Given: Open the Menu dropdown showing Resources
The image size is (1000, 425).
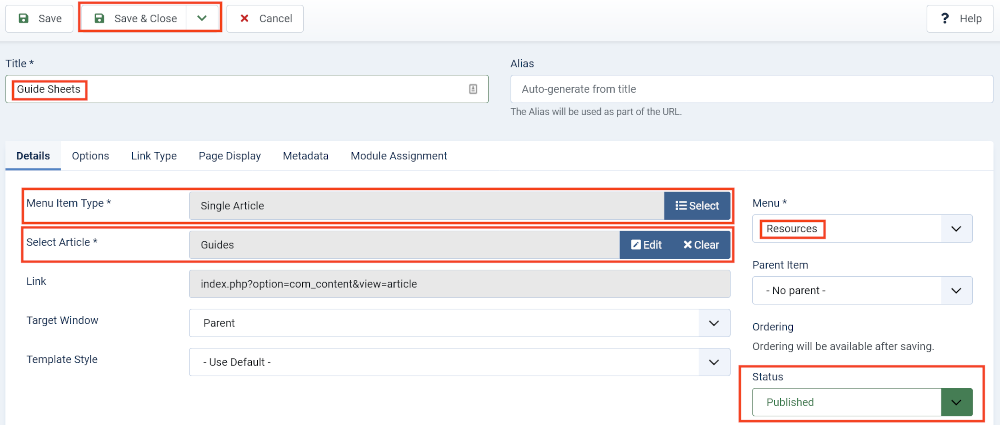Looking at the screenshot, I should [x=862, y=228].
